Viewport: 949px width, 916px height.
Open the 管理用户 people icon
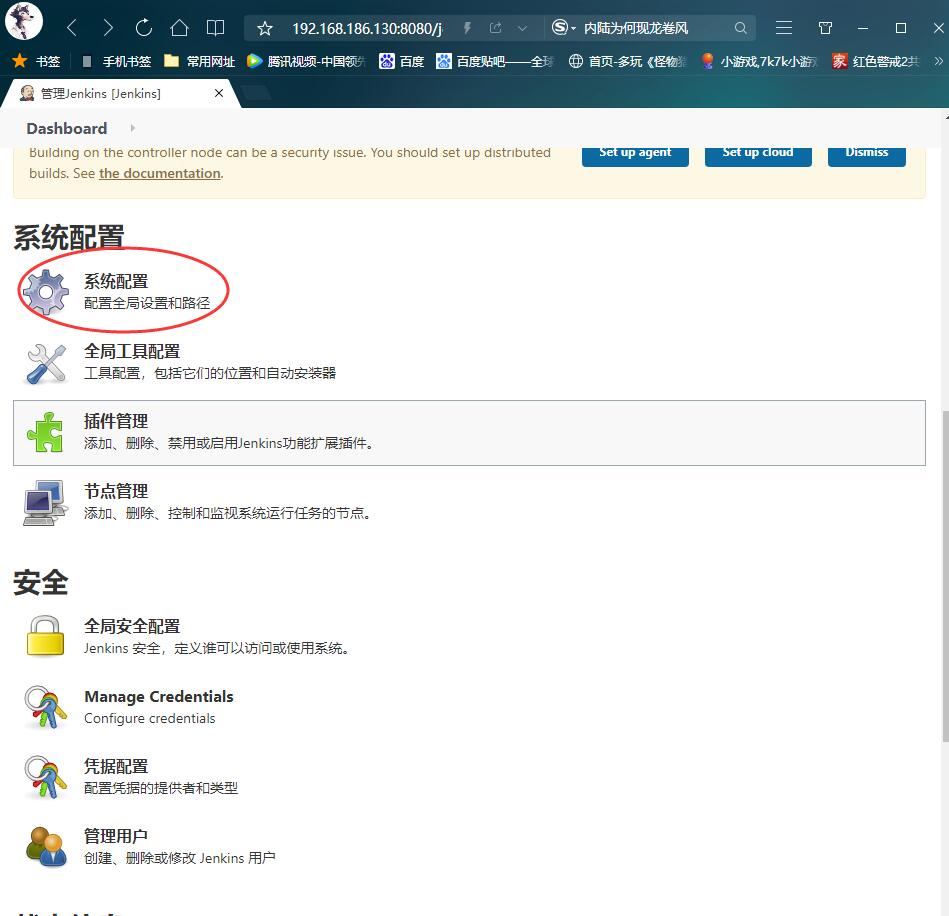pos(47,846)
